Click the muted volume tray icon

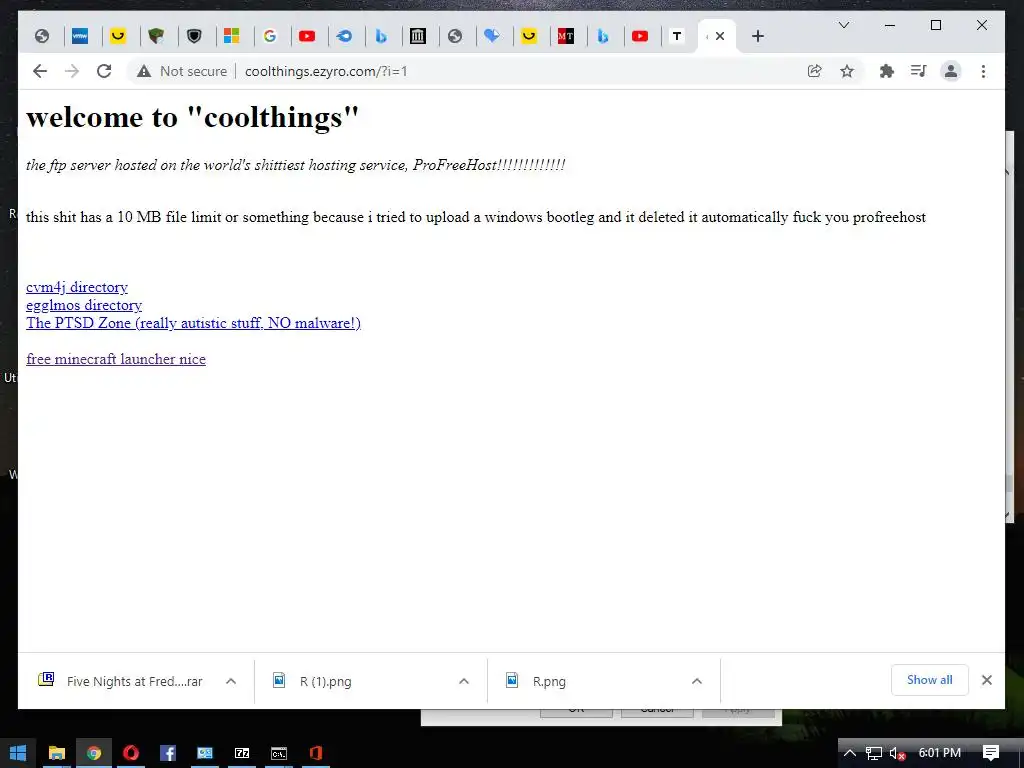click(897, 753)
